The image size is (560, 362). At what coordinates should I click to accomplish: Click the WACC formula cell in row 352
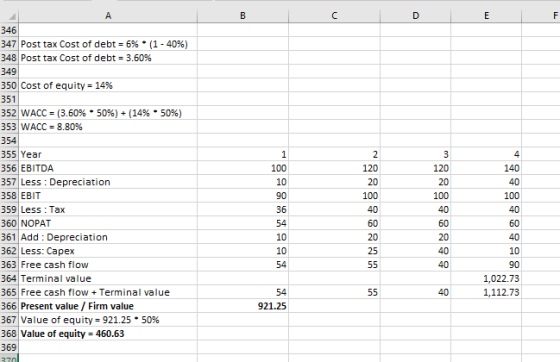click(108, 113)
